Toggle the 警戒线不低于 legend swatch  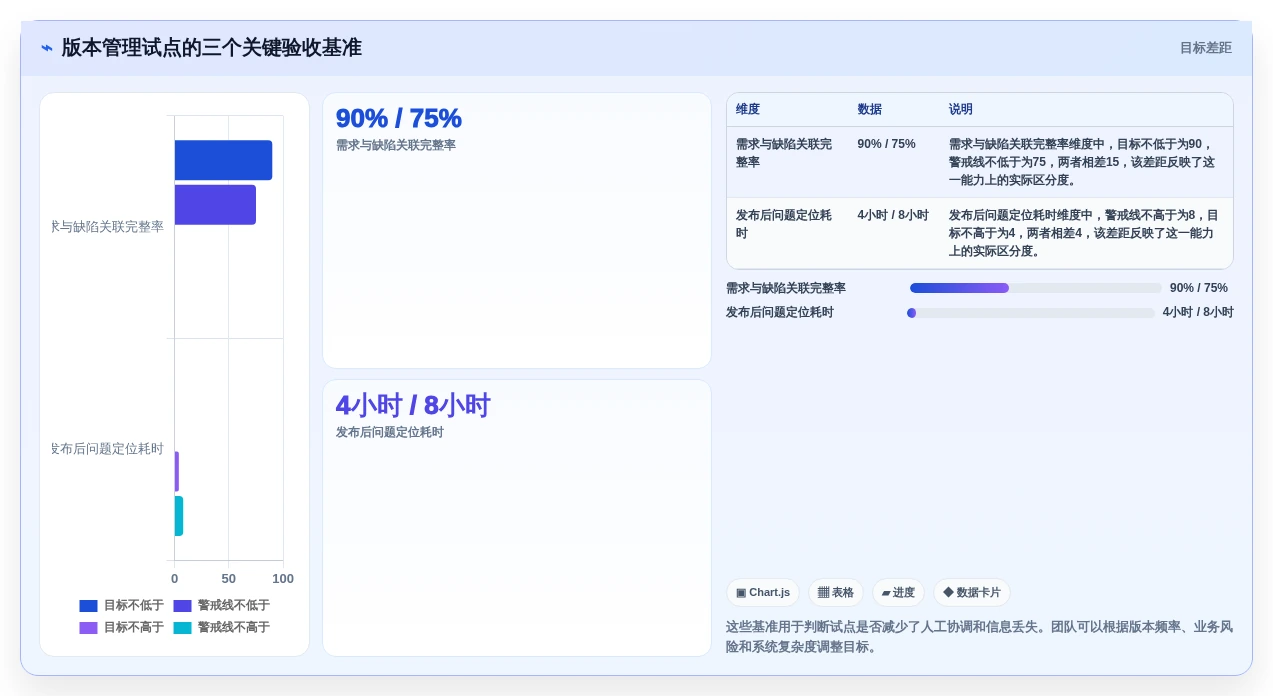click(182, 606)
